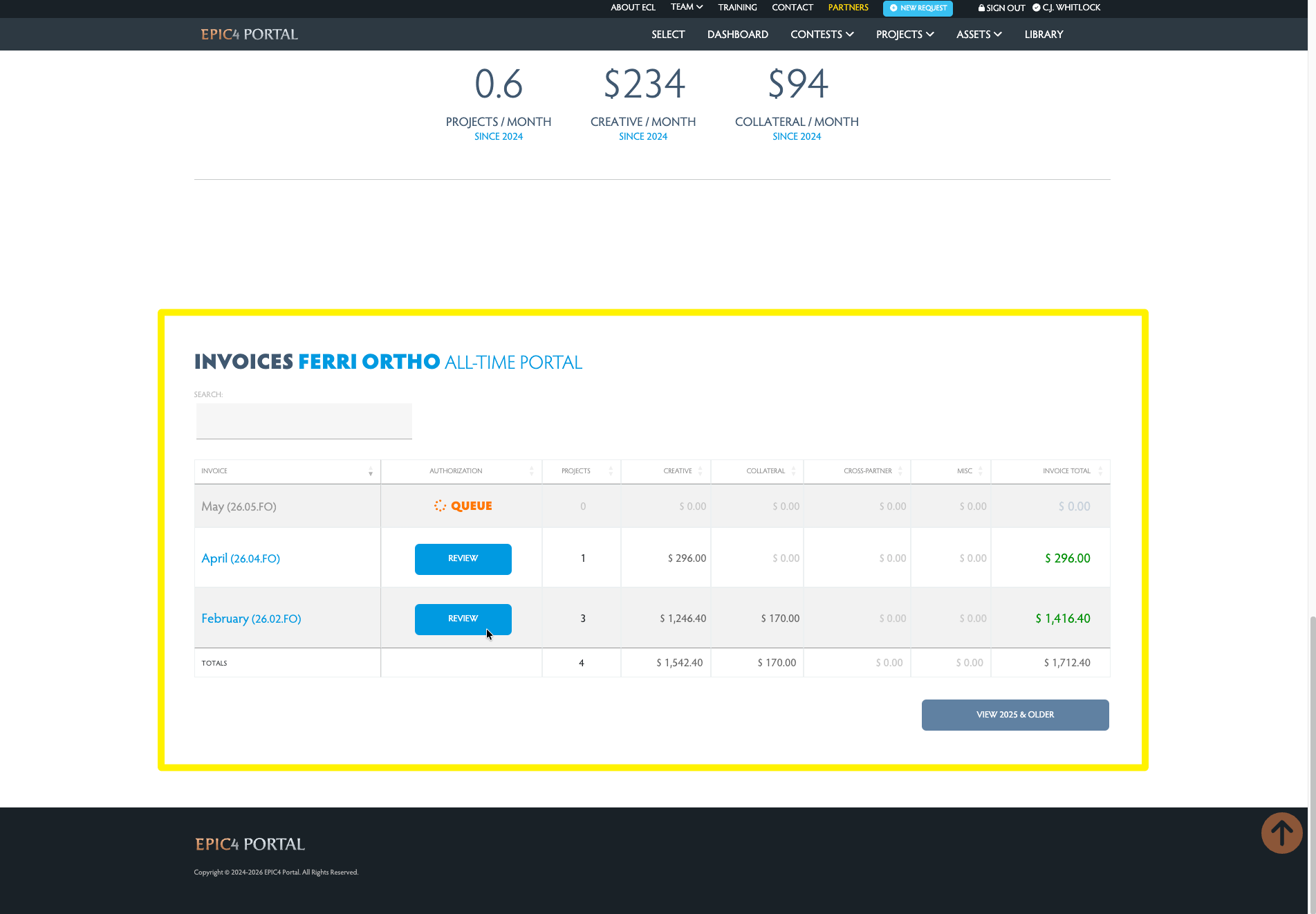Image resolution: width=1316 pixels, height=914 pixels.
Task: Click the May (26.05.FO) invoice row
Action: coord(652,506)
